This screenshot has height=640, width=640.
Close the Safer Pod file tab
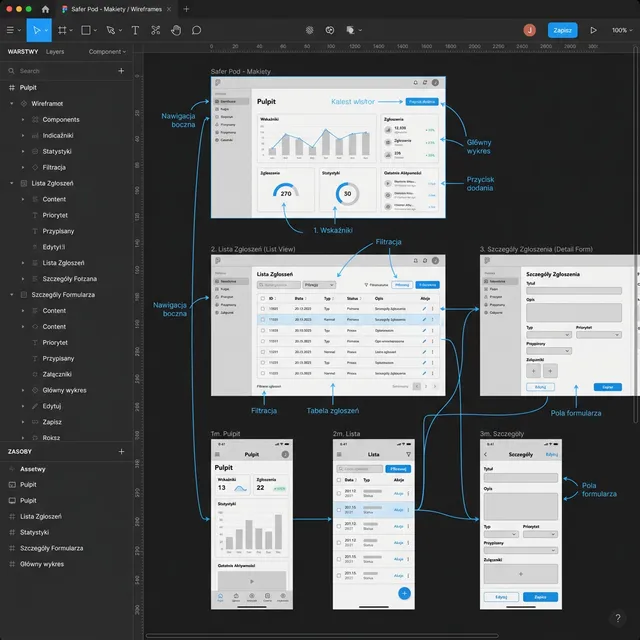pyautogui.click(x=169, y=9)
